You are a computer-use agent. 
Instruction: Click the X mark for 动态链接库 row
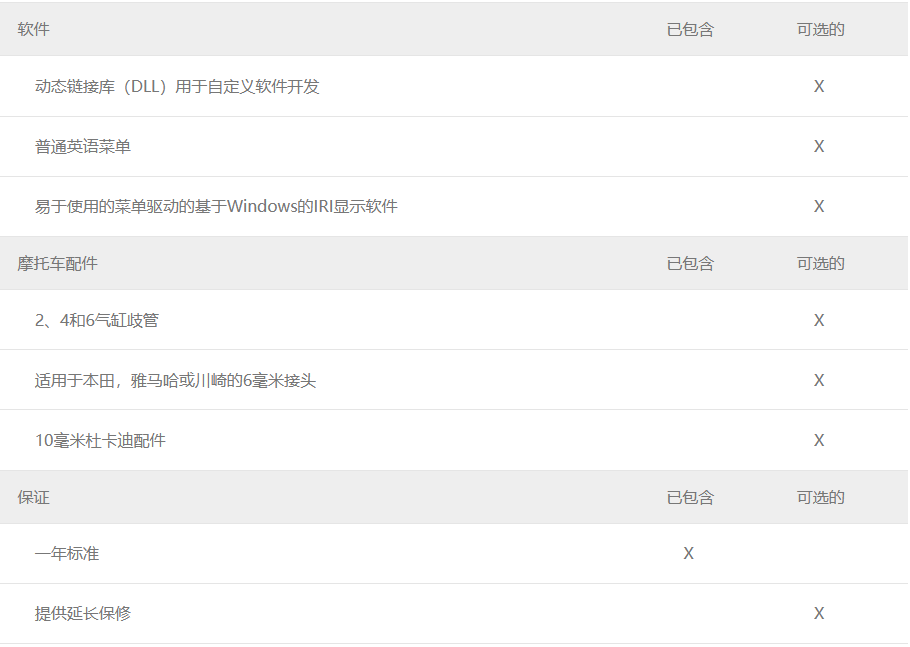click(x=819, y=86)
